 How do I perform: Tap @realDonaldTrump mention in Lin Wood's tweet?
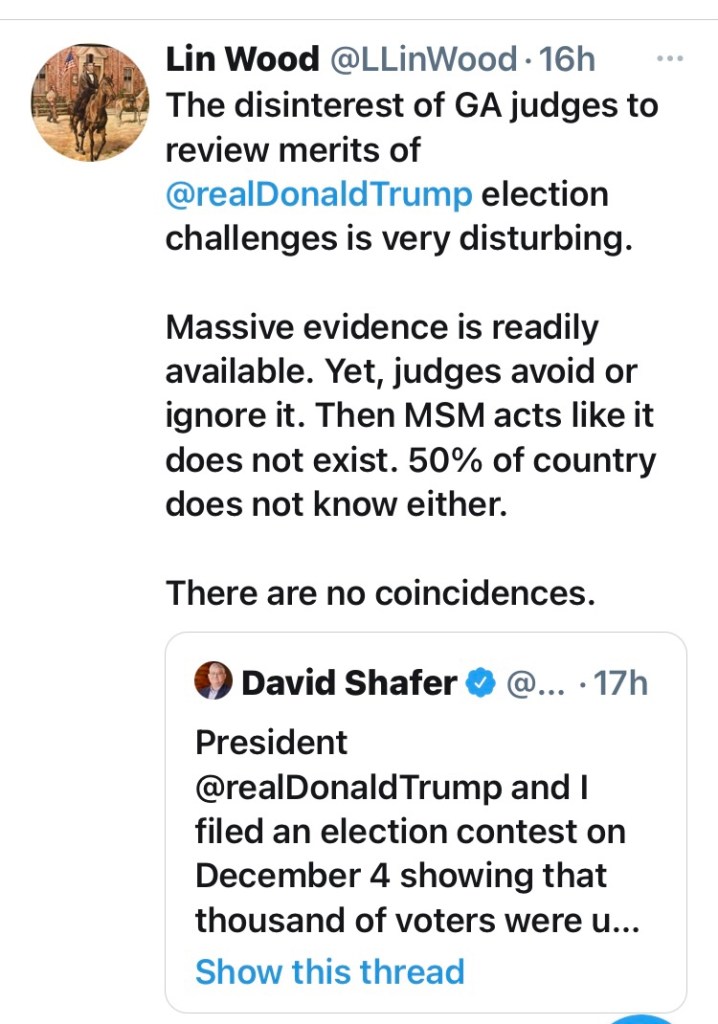click(x=318, y=193)
